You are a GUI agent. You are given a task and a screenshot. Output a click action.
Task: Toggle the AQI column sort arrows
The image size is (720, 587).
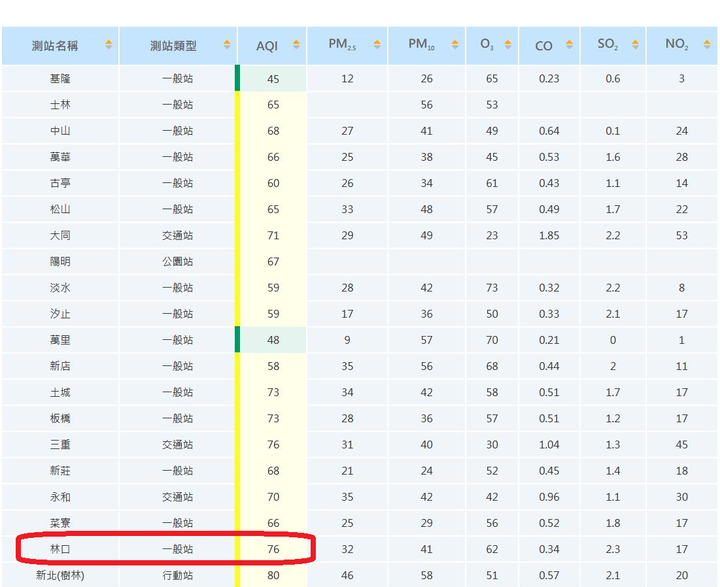tap(296, 45)
